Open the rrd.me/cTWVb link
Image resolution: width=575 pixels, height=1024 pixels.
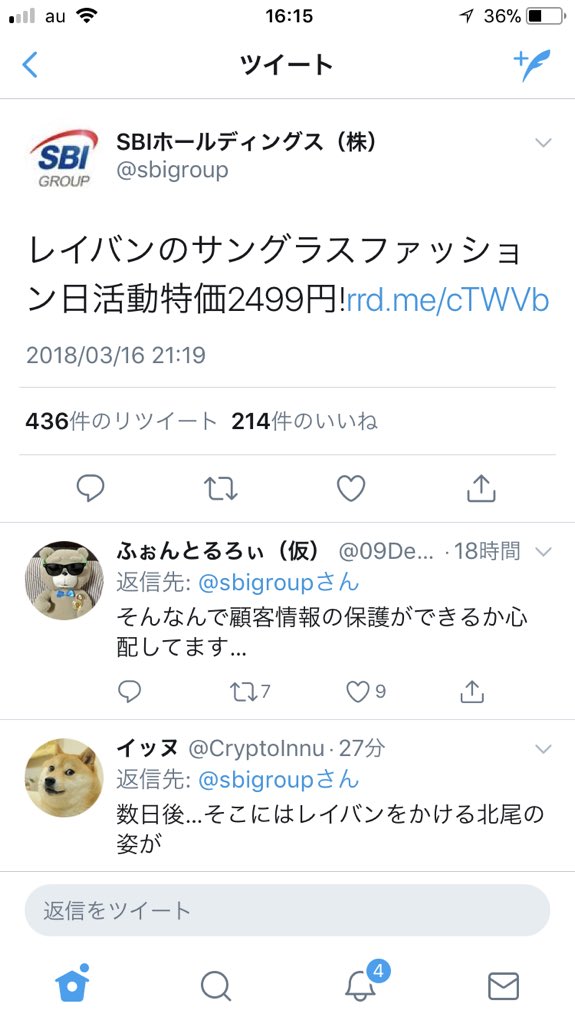click(448, 300)
